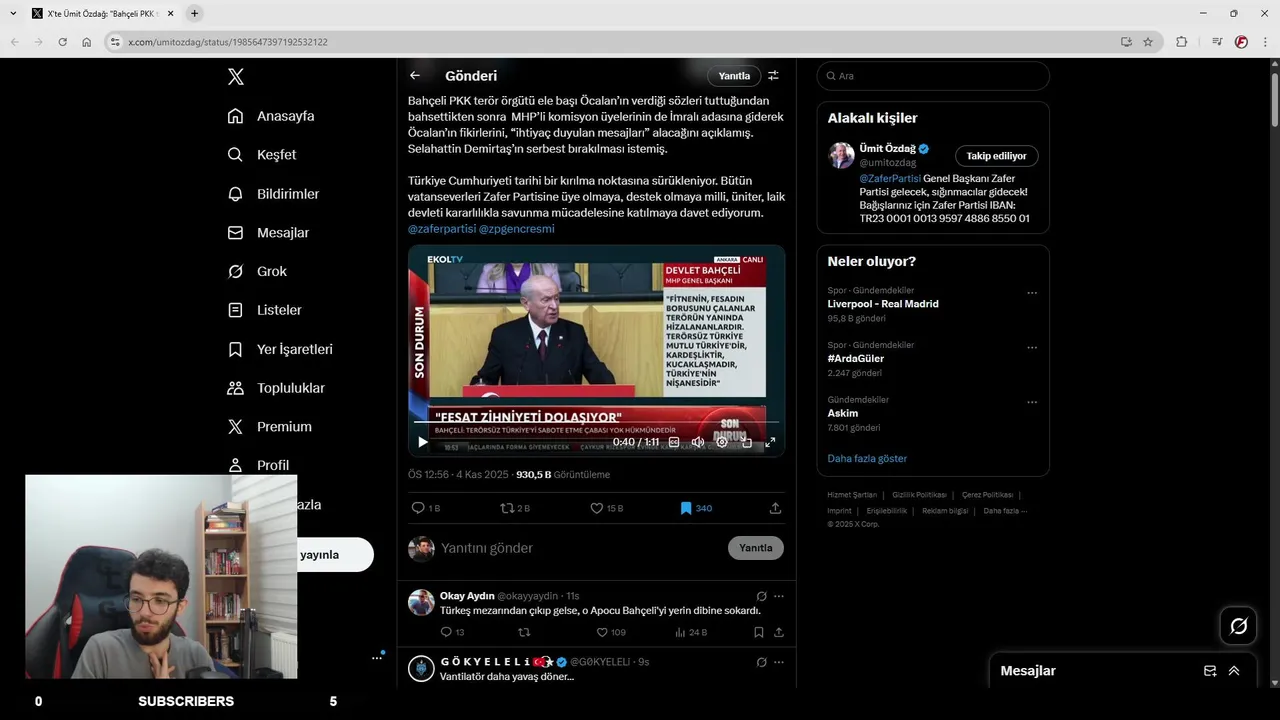1280x720 pixels.
Task: Toggle picture-in-picture mini player on video
Action: (x=746, y=442)
